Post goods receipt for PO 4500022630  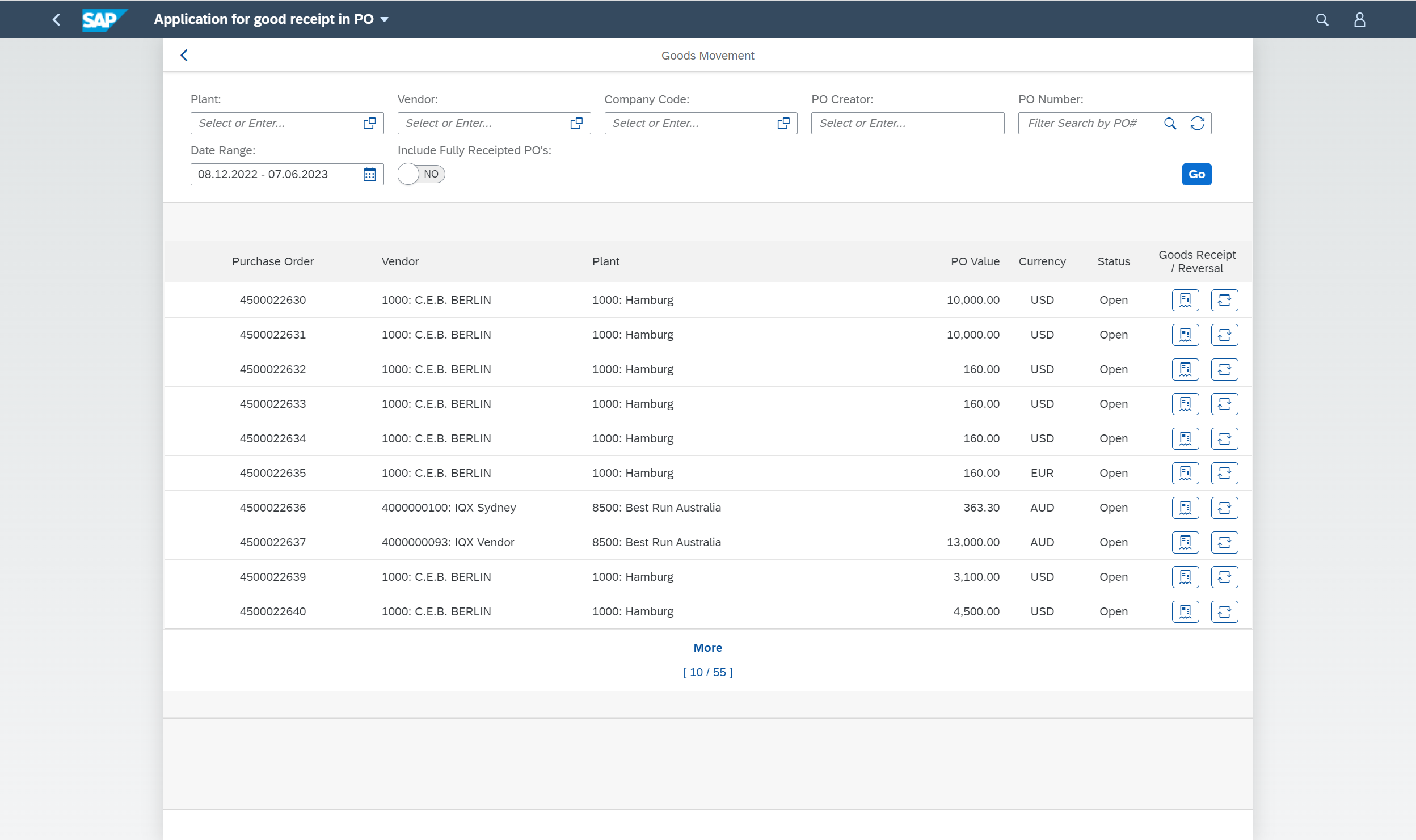(1186, 300)
